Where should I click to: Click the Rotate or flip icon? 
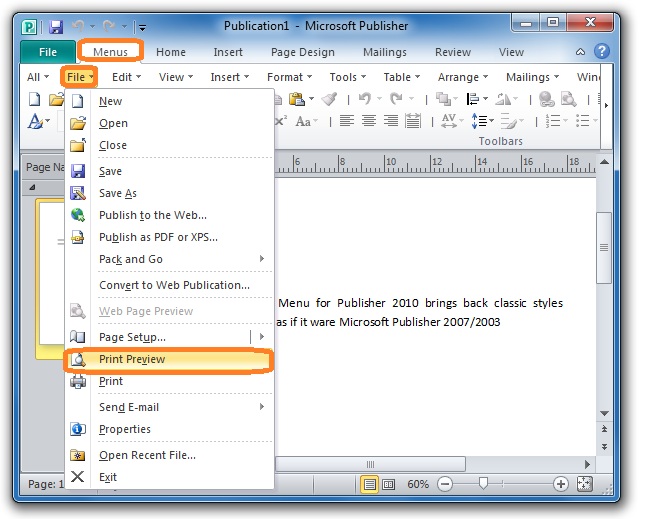503,99
